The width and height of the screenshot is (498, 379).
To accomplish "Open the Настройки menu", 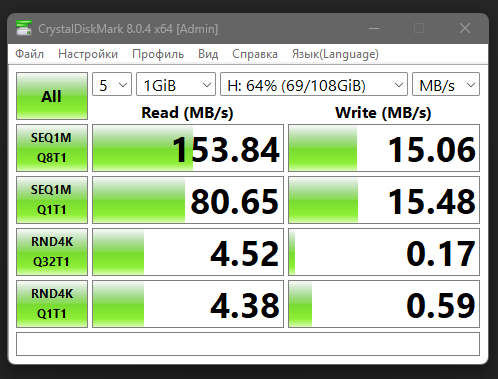I will (88, 54).
